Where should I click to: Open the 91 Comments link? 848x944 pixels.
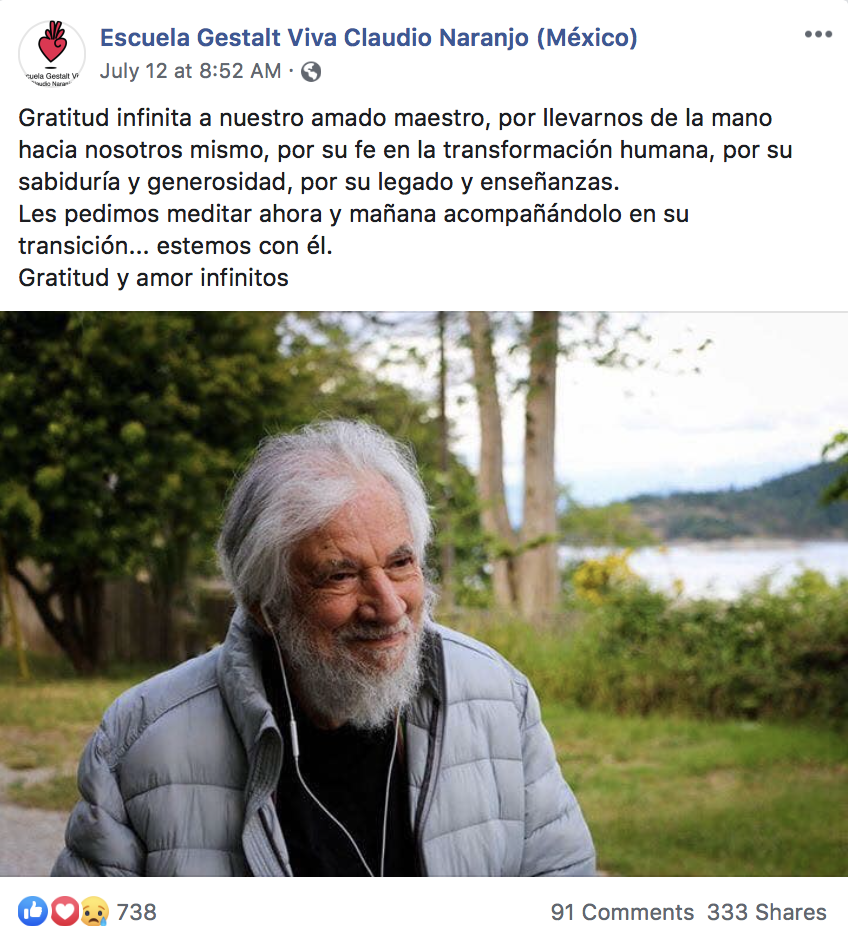(622, 912)
